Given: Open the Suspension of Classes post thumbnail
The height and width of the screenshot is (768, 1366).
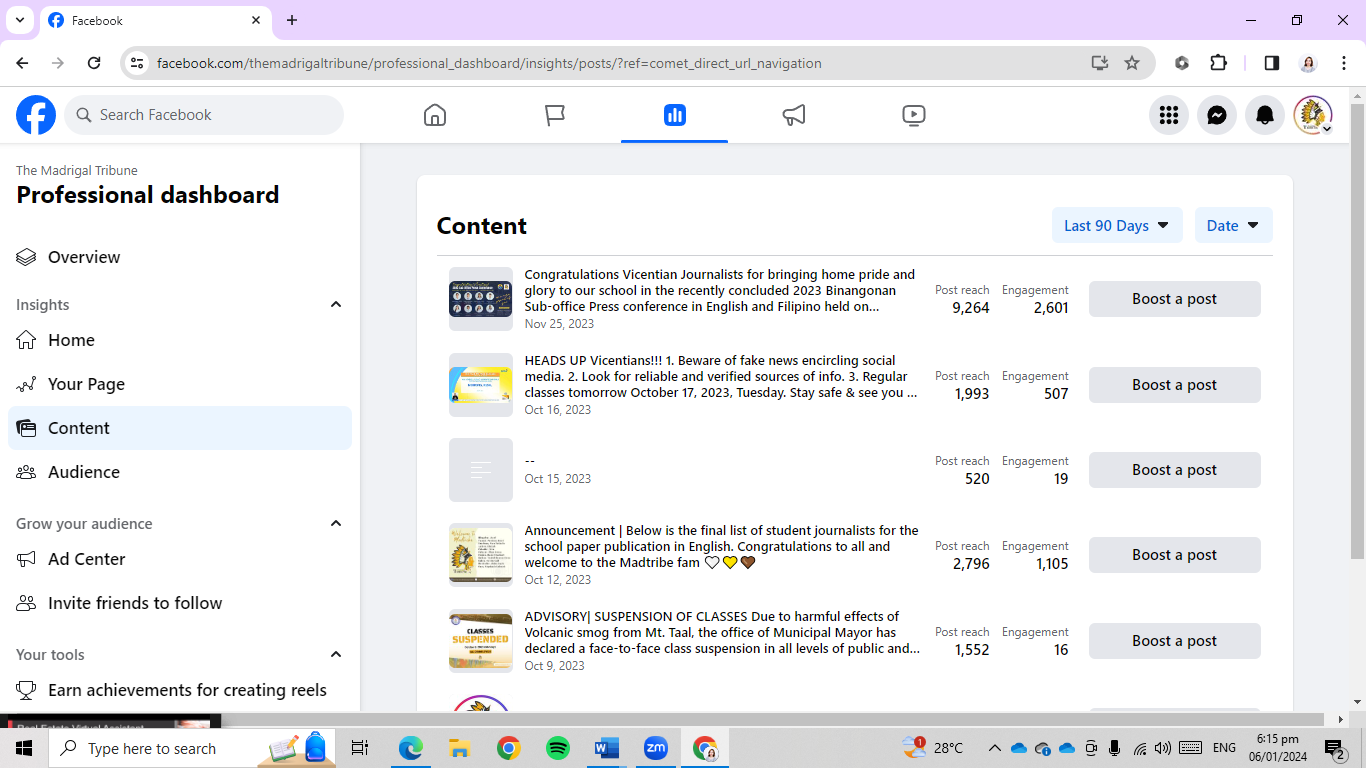Looking at the screenshot, I should (481, 641).
